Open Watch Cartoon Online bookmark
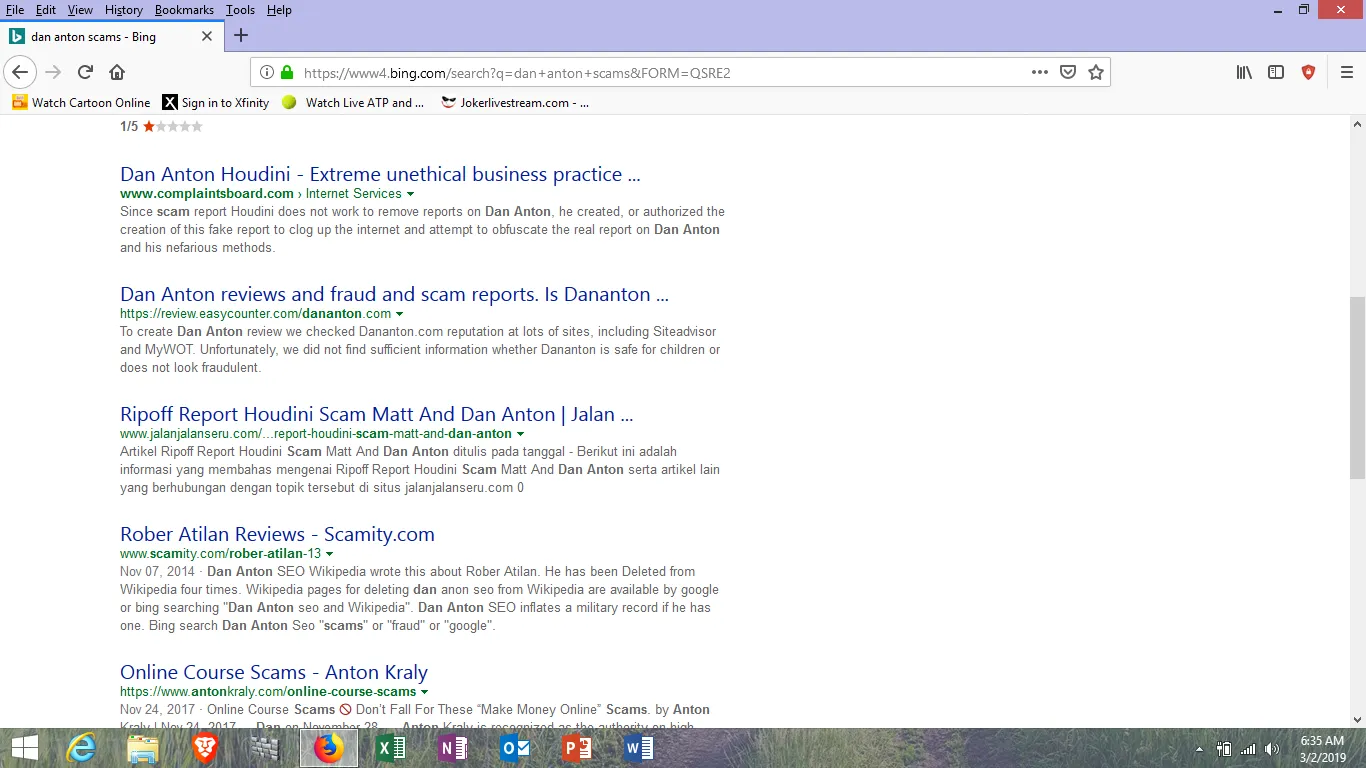Screen dimensions: 1366x768 [x=81, y=102]
